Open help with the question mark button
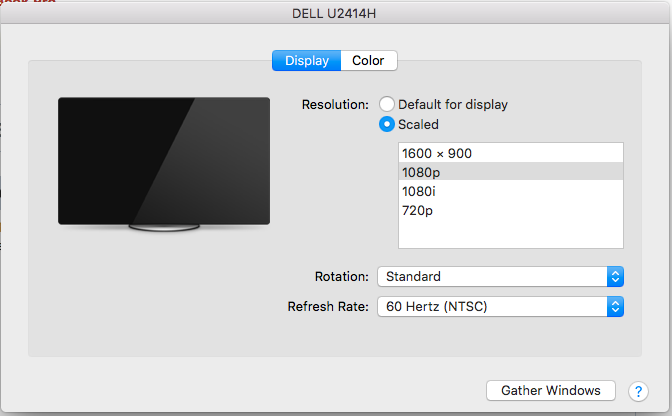672x416 pixels. [638, 391]
